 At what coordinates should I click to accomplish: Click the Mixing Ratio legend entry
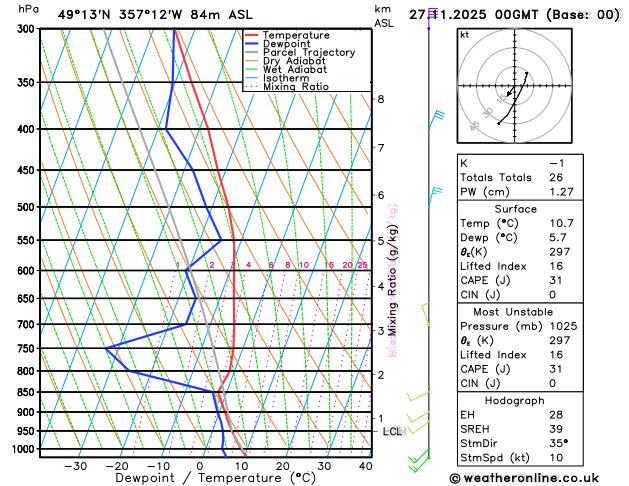coord(287,87)
